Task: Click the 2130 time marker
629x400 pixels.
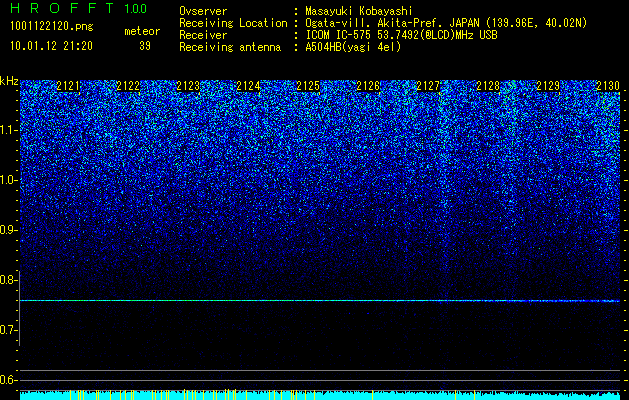Action: click(x=608, y=86)
